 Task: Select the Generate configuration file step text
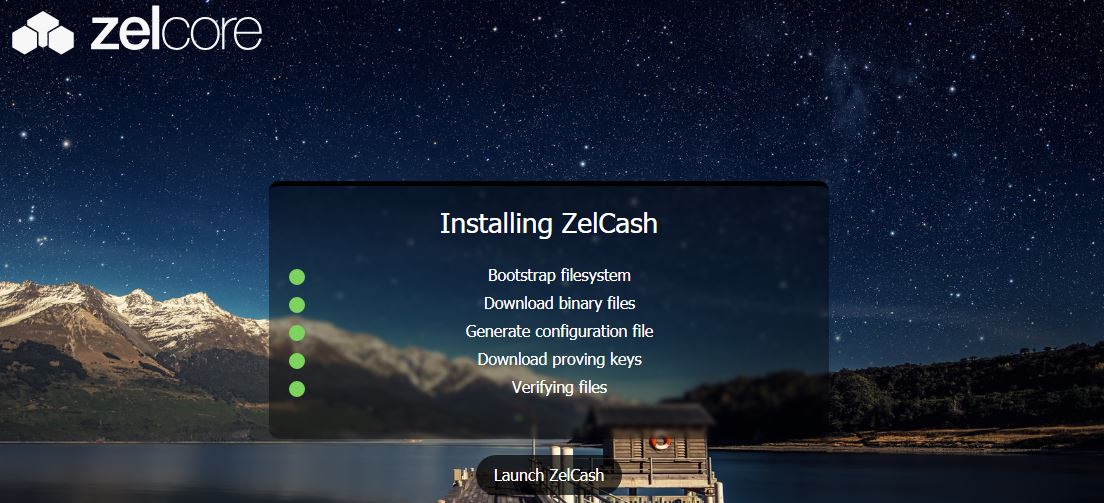tap(559, 331)
